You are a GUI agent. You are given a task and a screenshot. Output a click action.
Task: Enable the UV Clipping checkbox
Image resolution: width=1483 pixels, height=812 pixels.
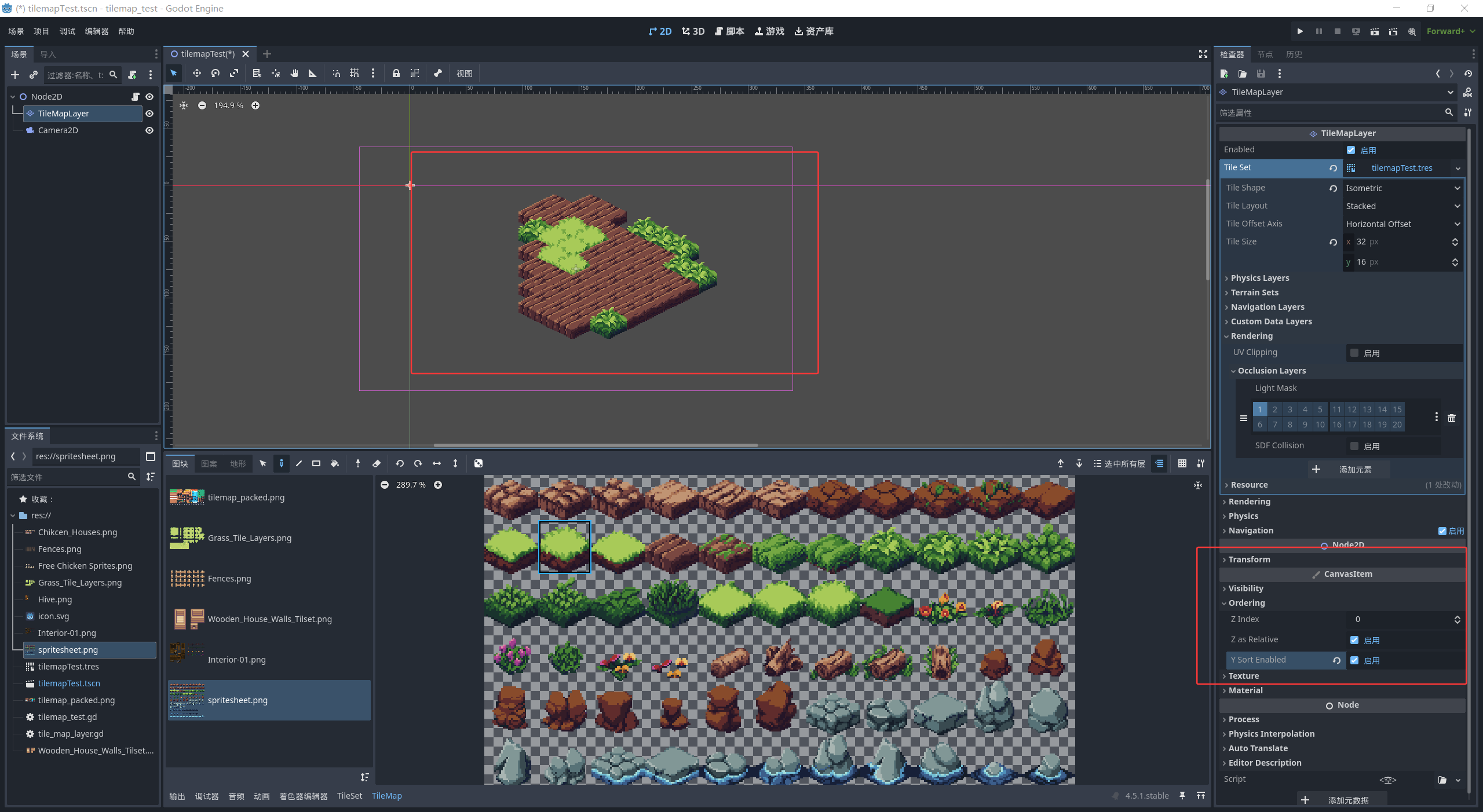(1354, 353)
